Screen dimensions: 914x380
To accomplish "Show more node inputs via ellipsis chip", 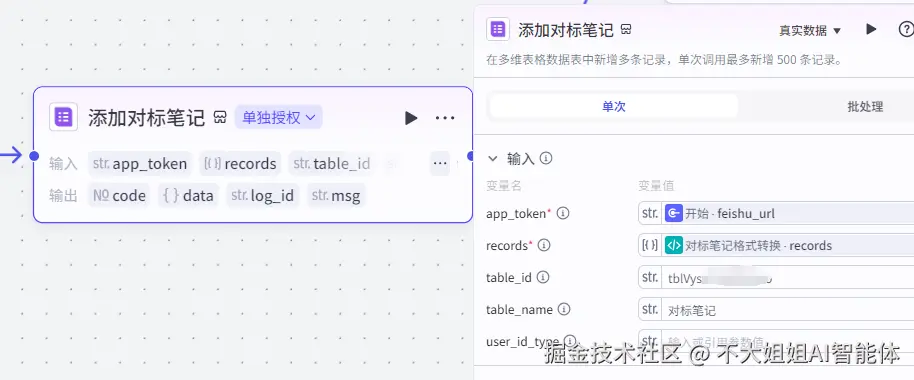I will coord(440,164).
